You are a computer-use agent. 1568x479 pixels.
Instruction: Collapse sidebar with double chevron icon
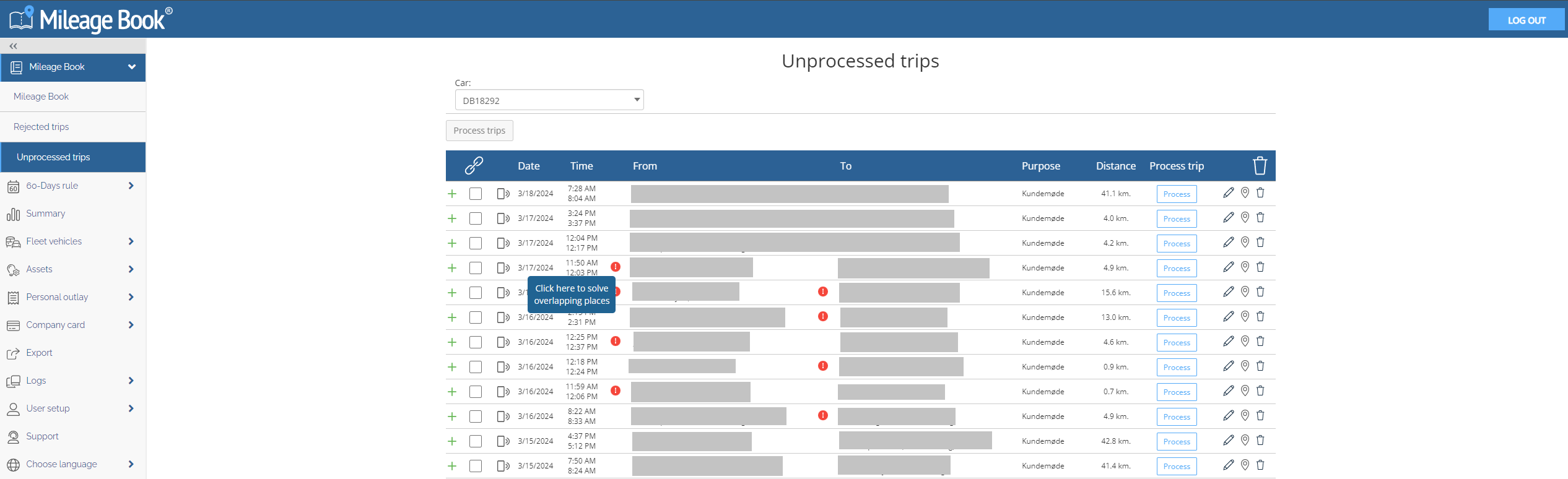click(x=13, y=46)
